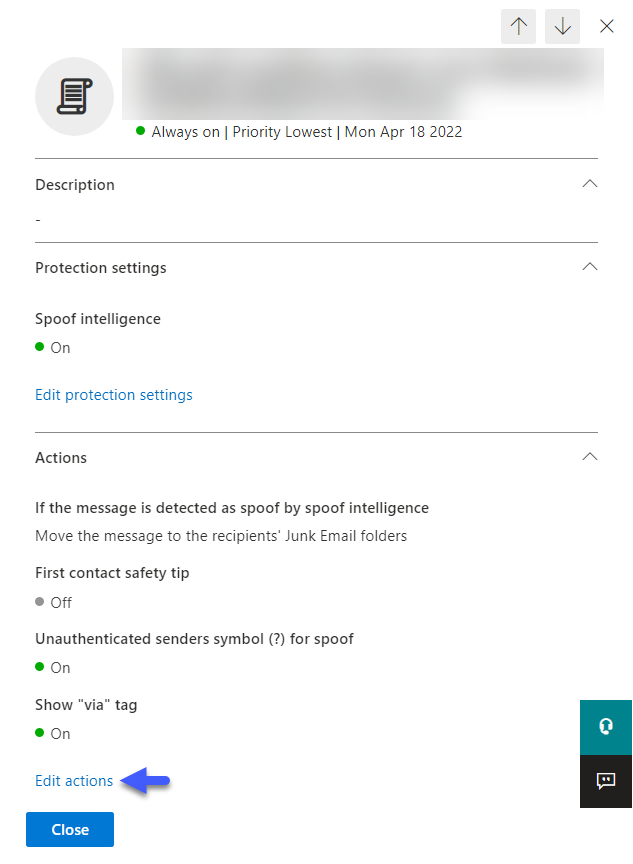Open the feedback chat icon
633x864 pixels.
(x=605, y=781)
